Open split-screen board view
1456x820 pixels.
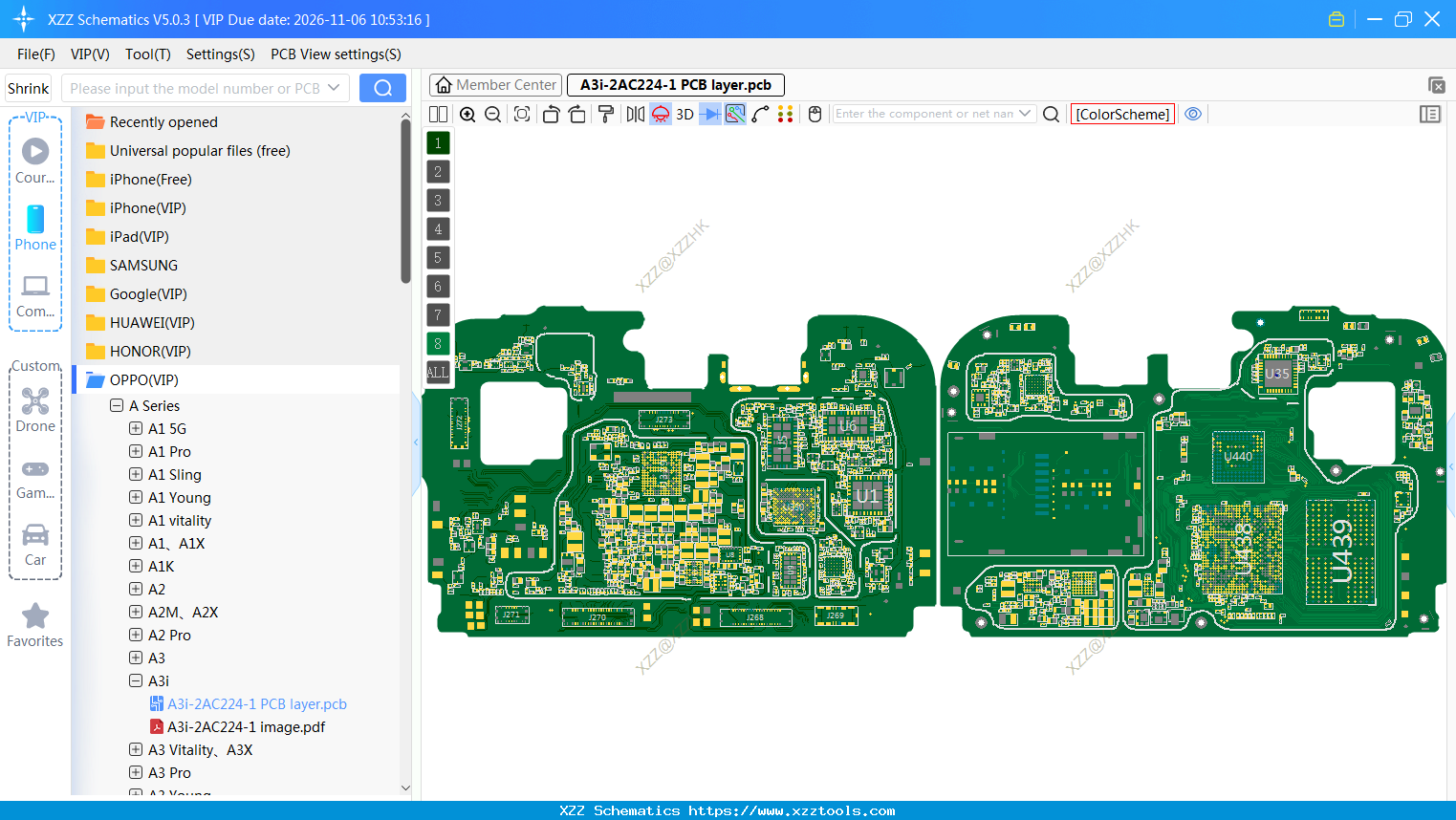coord(438,114)
